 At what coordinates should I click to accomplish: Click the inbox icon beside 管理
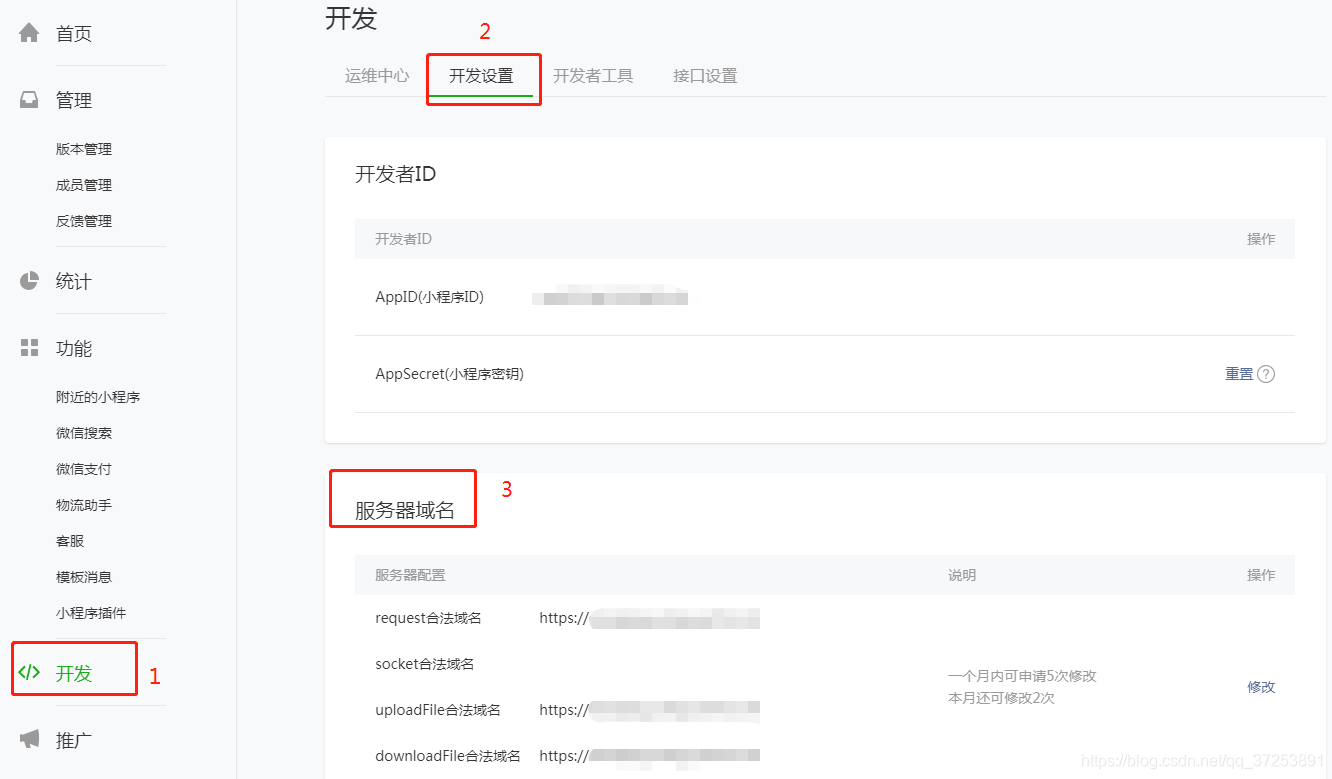(x=29, y=100)
